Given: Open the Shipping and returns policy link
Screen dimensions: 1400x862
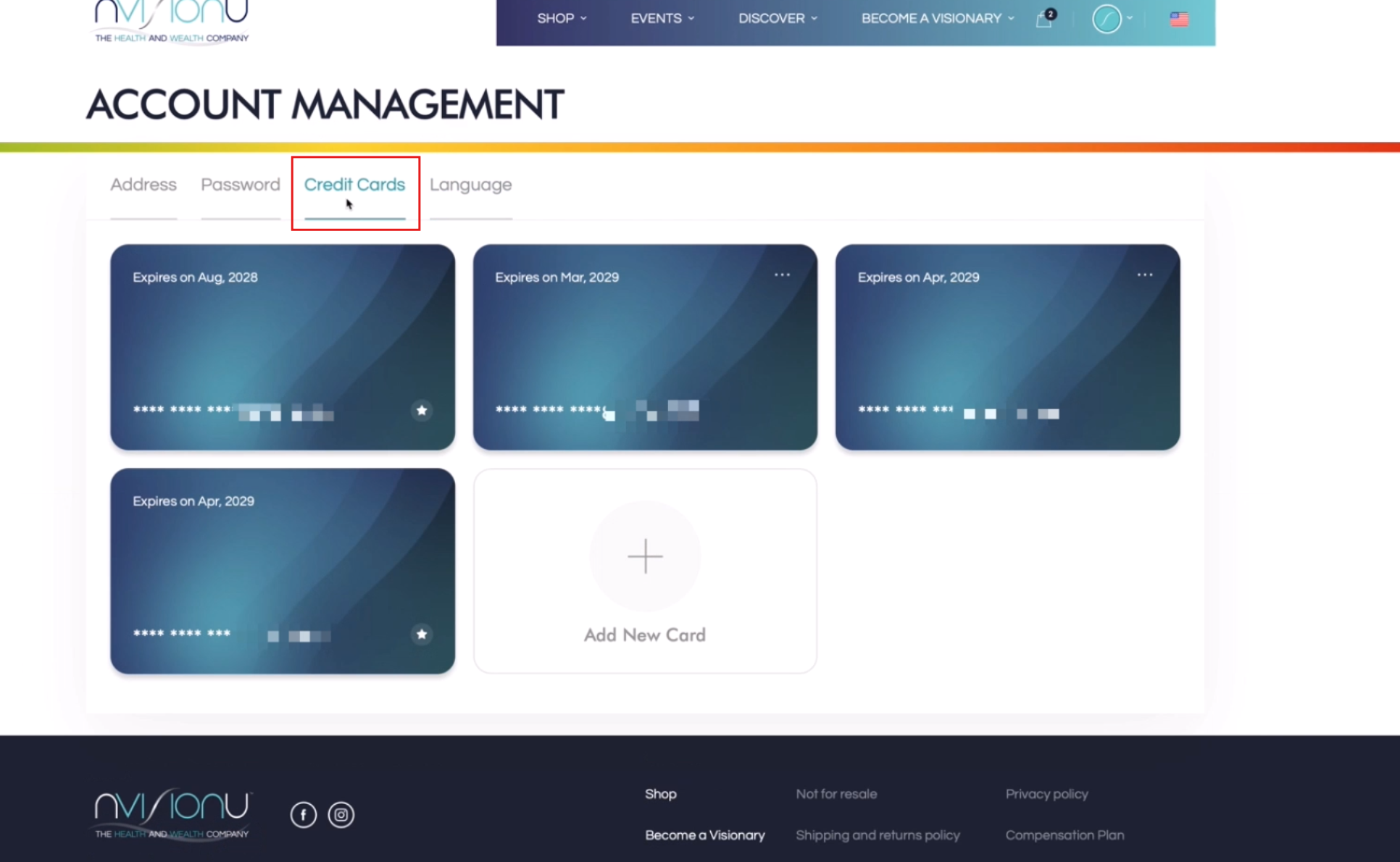Looking at the screenshot, I should 878,835.
